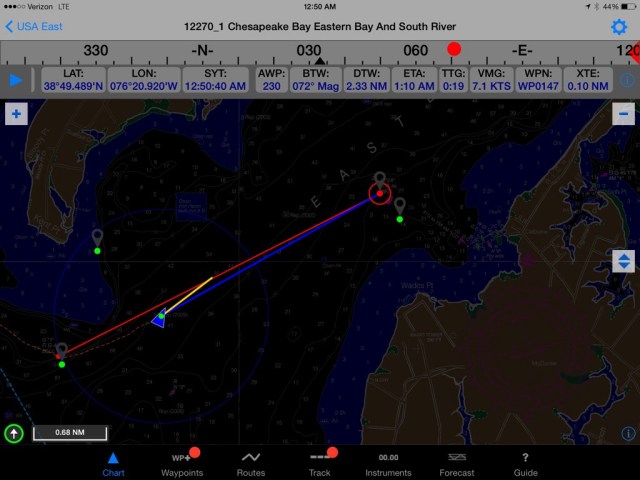Tap the info icon beside the XTE field
The height and width of the screenshot is (480, 640).
click(627, 80)
